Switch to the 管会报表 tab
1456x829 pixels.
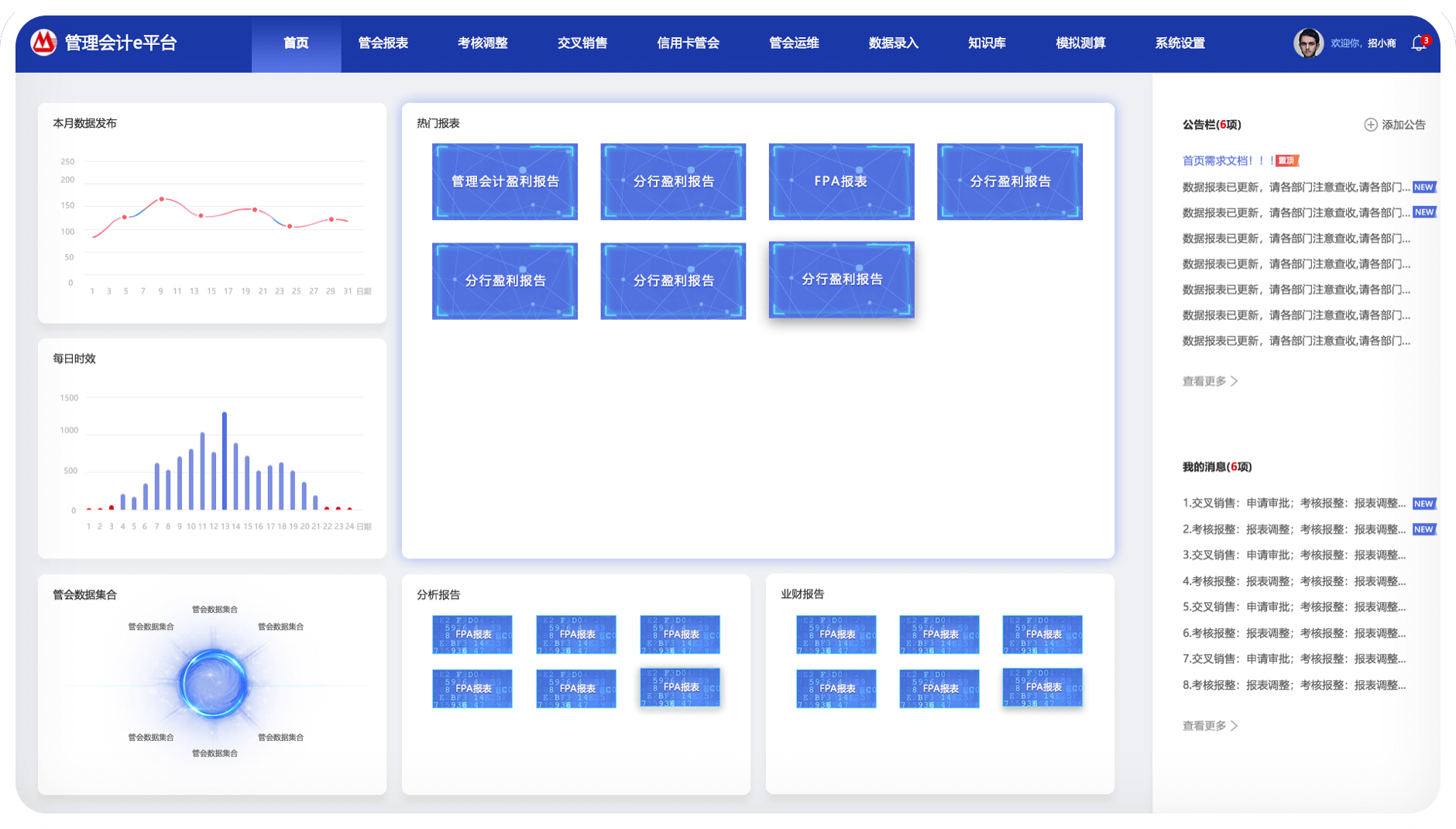click(383, 43)
